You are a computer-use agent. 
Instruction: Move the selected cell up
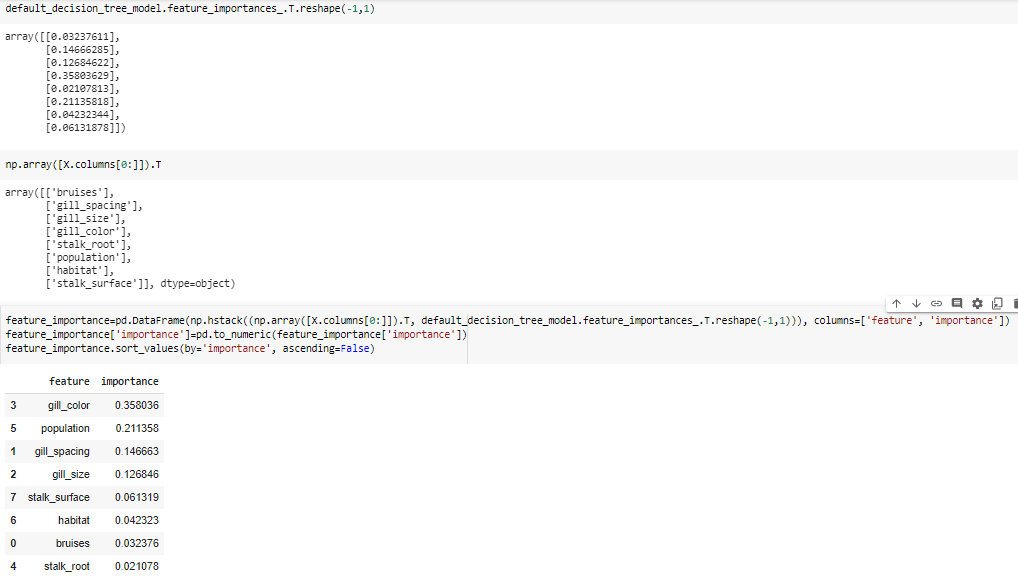pos(896,303)
